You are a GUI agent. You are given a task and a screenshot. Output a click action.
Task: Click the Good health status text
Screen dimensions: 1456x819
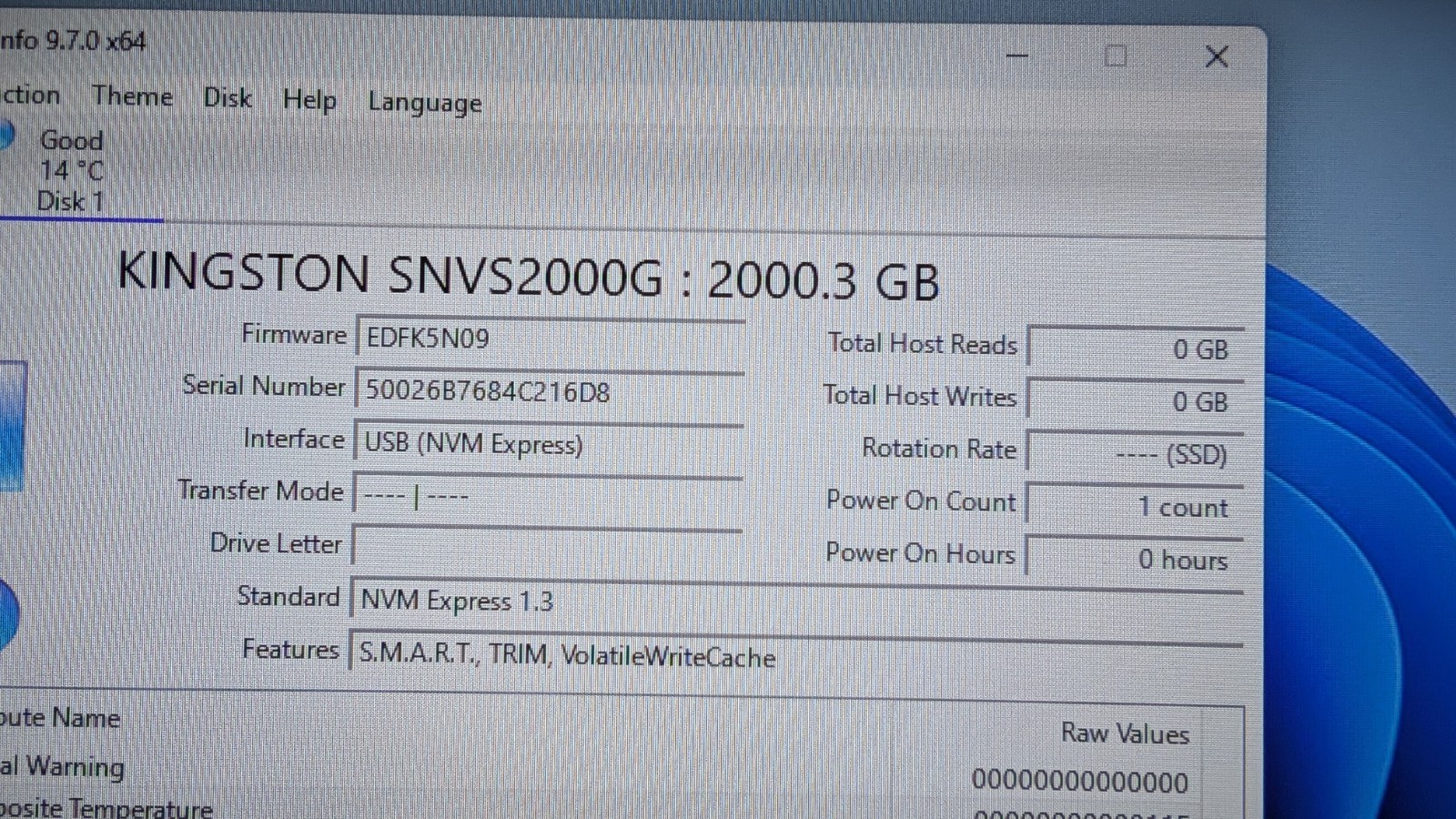(71, 140)
